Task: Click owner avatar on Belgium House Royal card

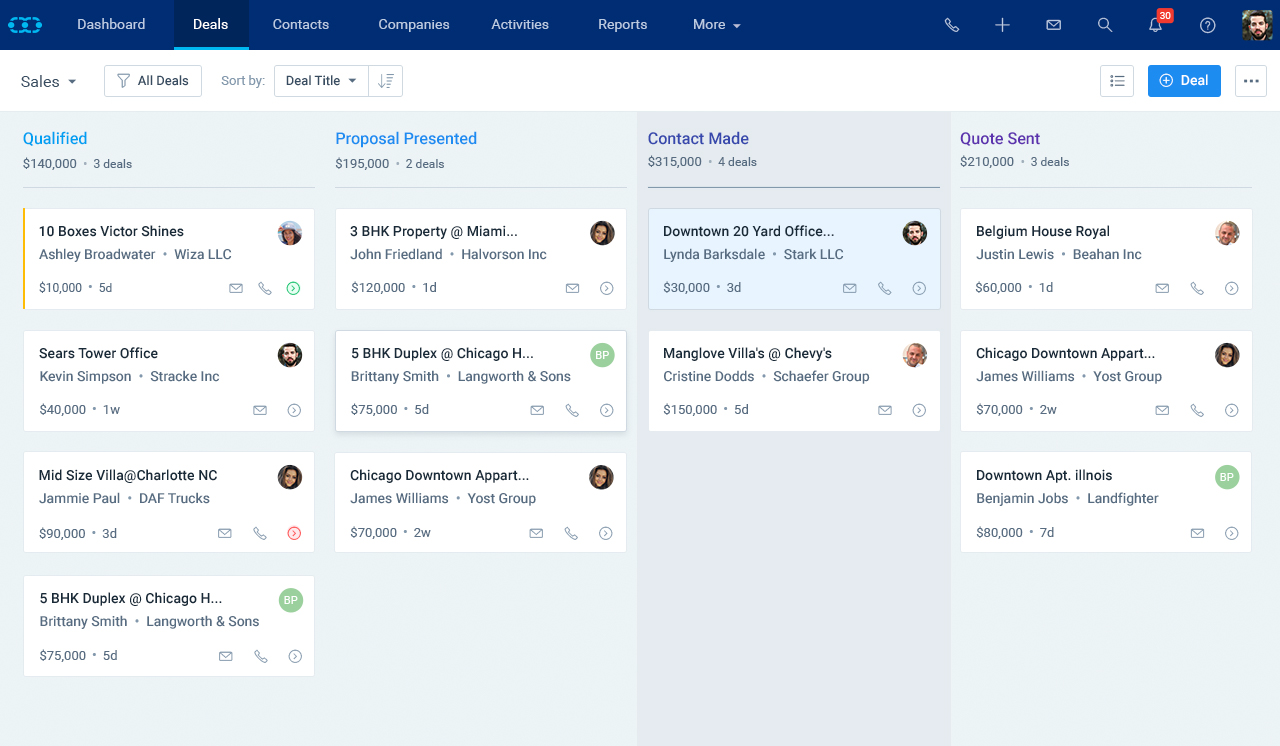Action: pos(1227,233)
